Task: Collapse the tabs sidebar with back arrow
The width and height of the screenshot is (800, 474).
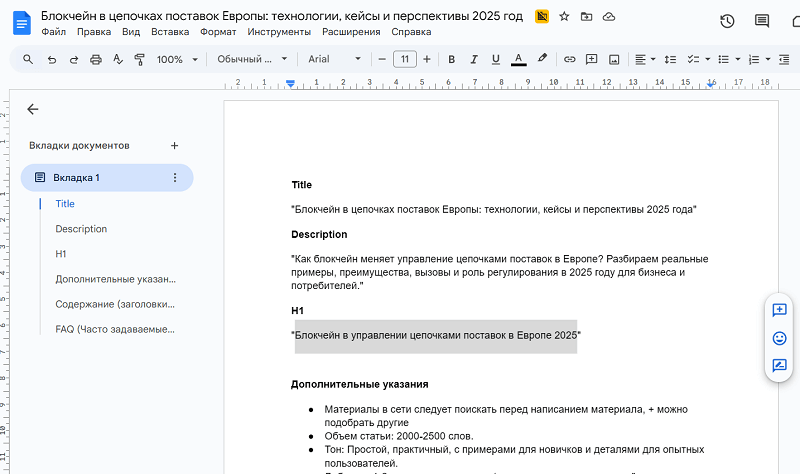Action: point(33,109)
